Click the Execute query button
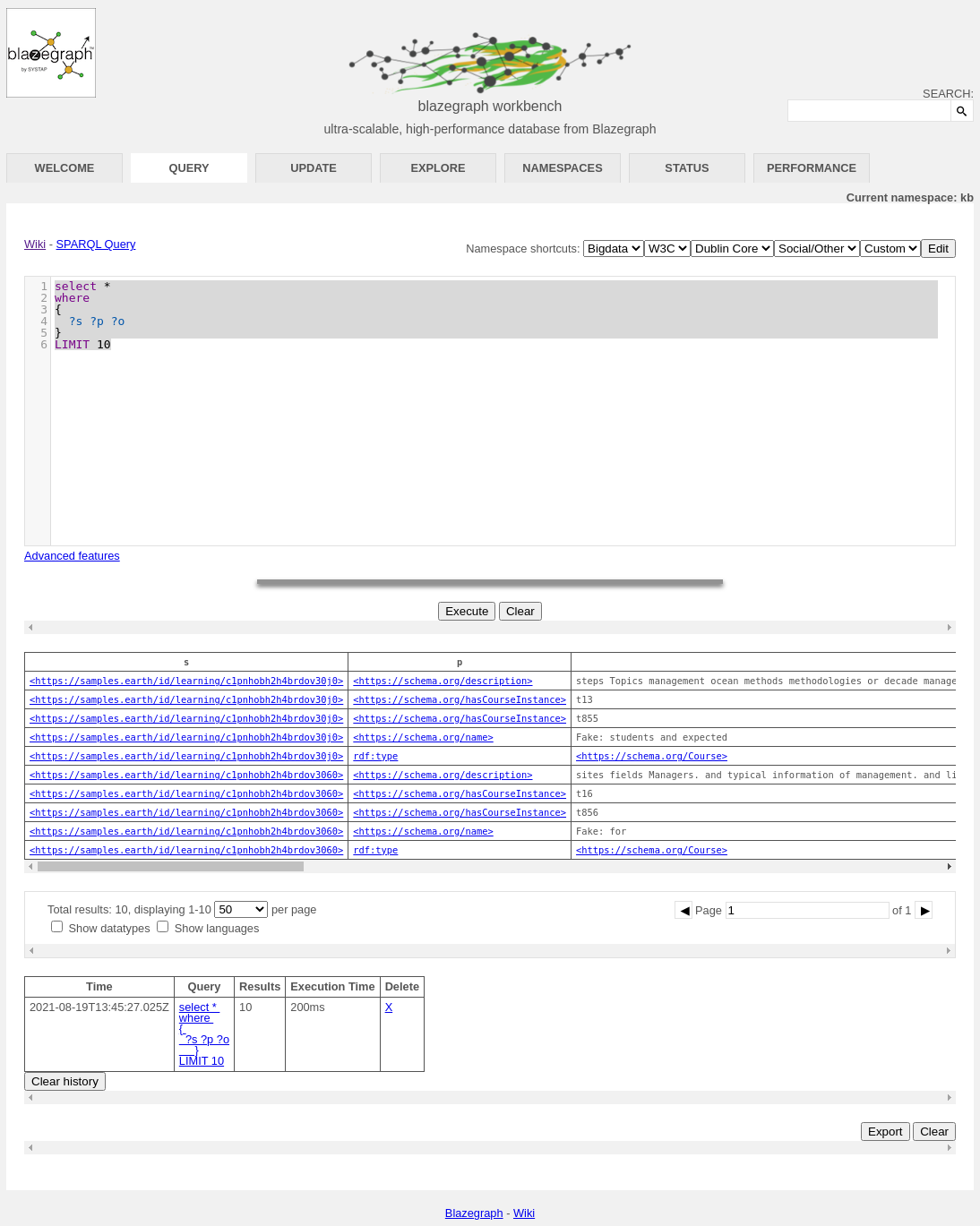This screenshot has height=1226, width=980. 467,612
